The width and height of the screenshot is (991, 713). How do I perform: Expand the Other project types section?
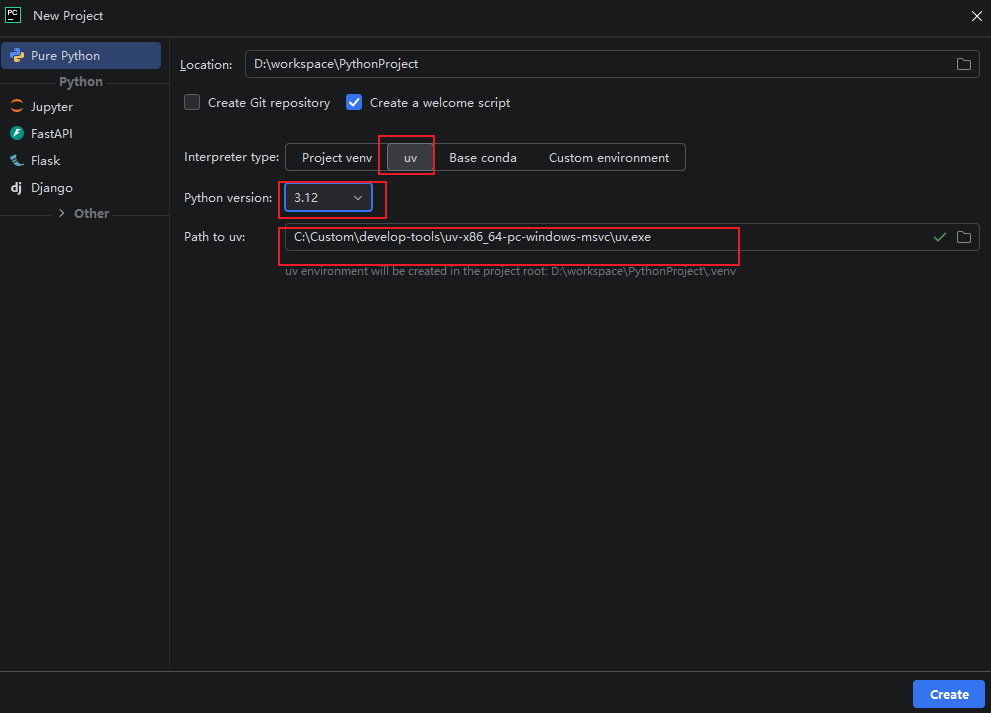coord(64,214)
